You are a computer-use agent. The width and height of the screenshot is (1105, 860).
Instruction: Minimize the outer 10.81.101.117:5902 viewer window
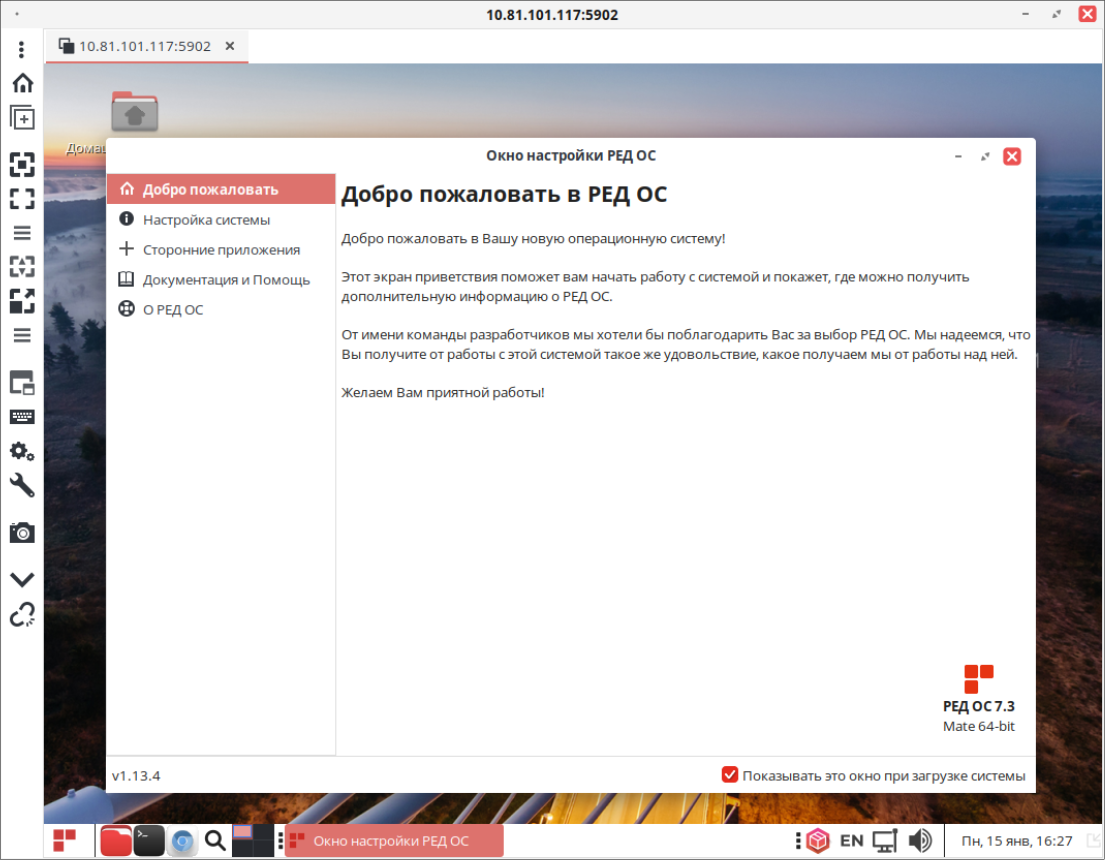[1026, 14]
